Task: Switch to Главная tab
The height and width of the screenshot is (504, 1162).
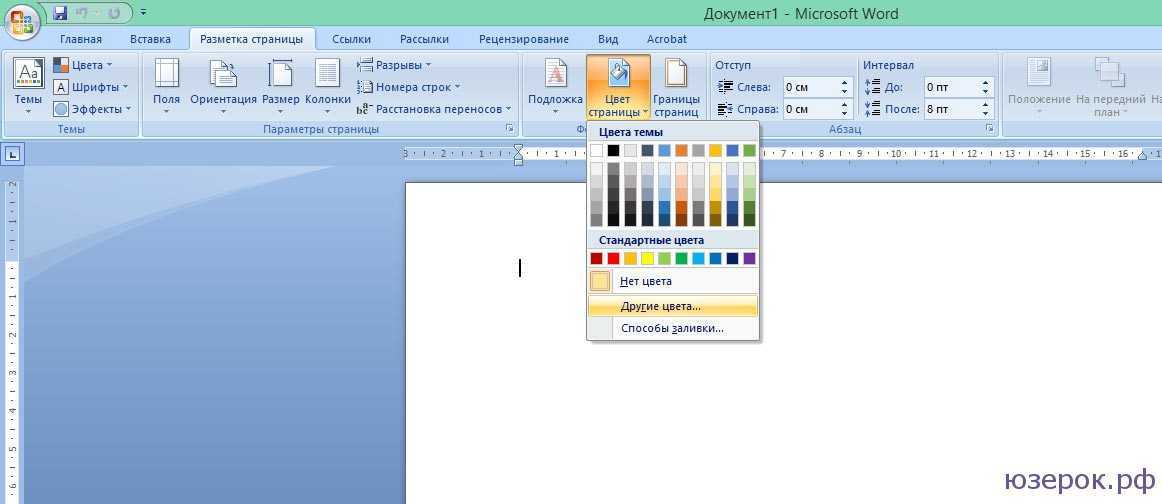Action: 81,39
